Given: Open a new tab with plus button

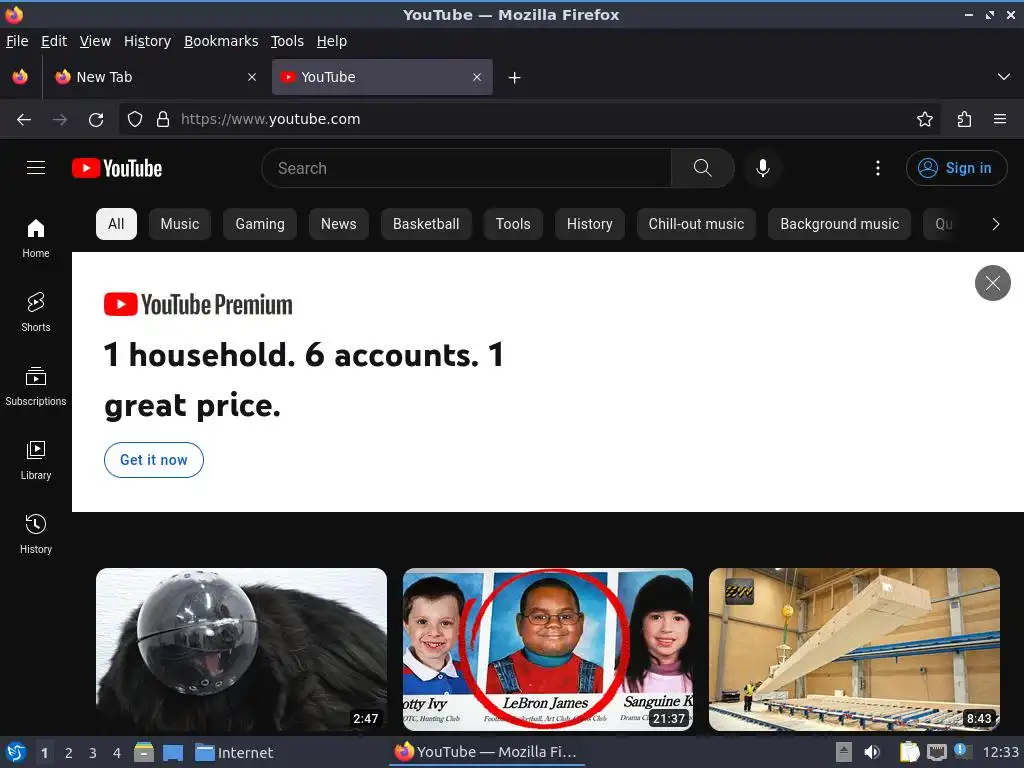Looking at the screenshot, I should tap(515, 78).
